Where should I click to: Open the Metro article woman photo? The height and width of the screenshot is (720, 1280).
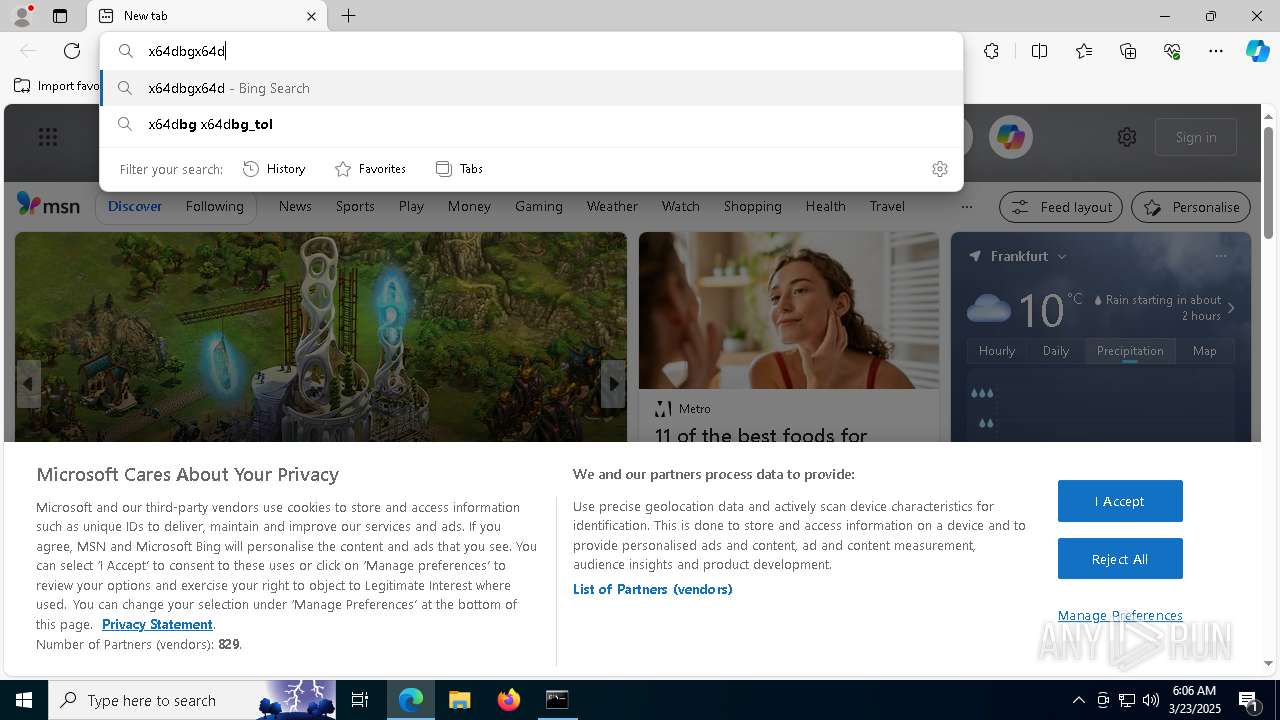tap(789, 311)
